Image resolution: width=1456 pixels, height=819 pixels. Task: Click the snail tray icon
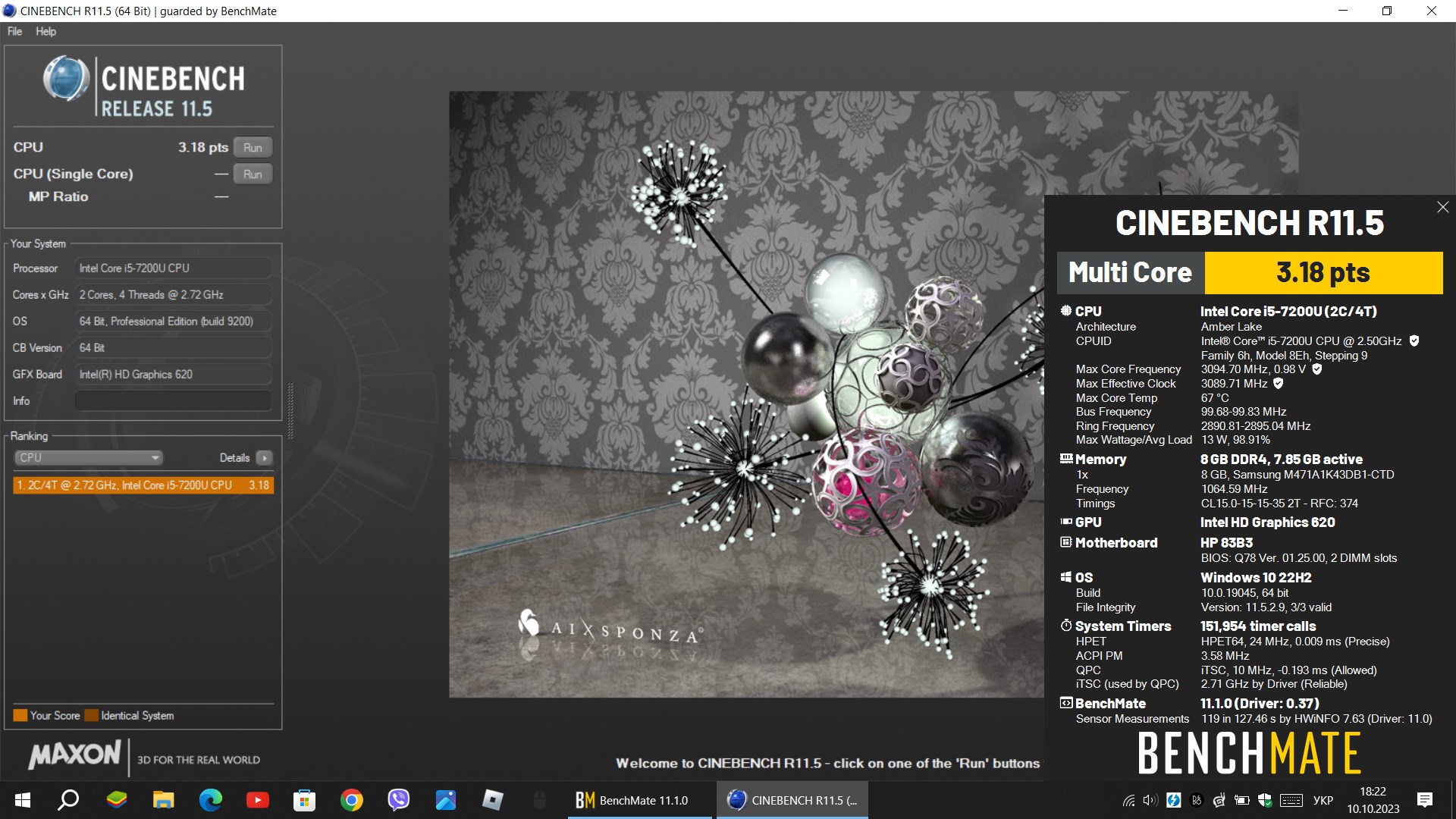point(1219,800)
